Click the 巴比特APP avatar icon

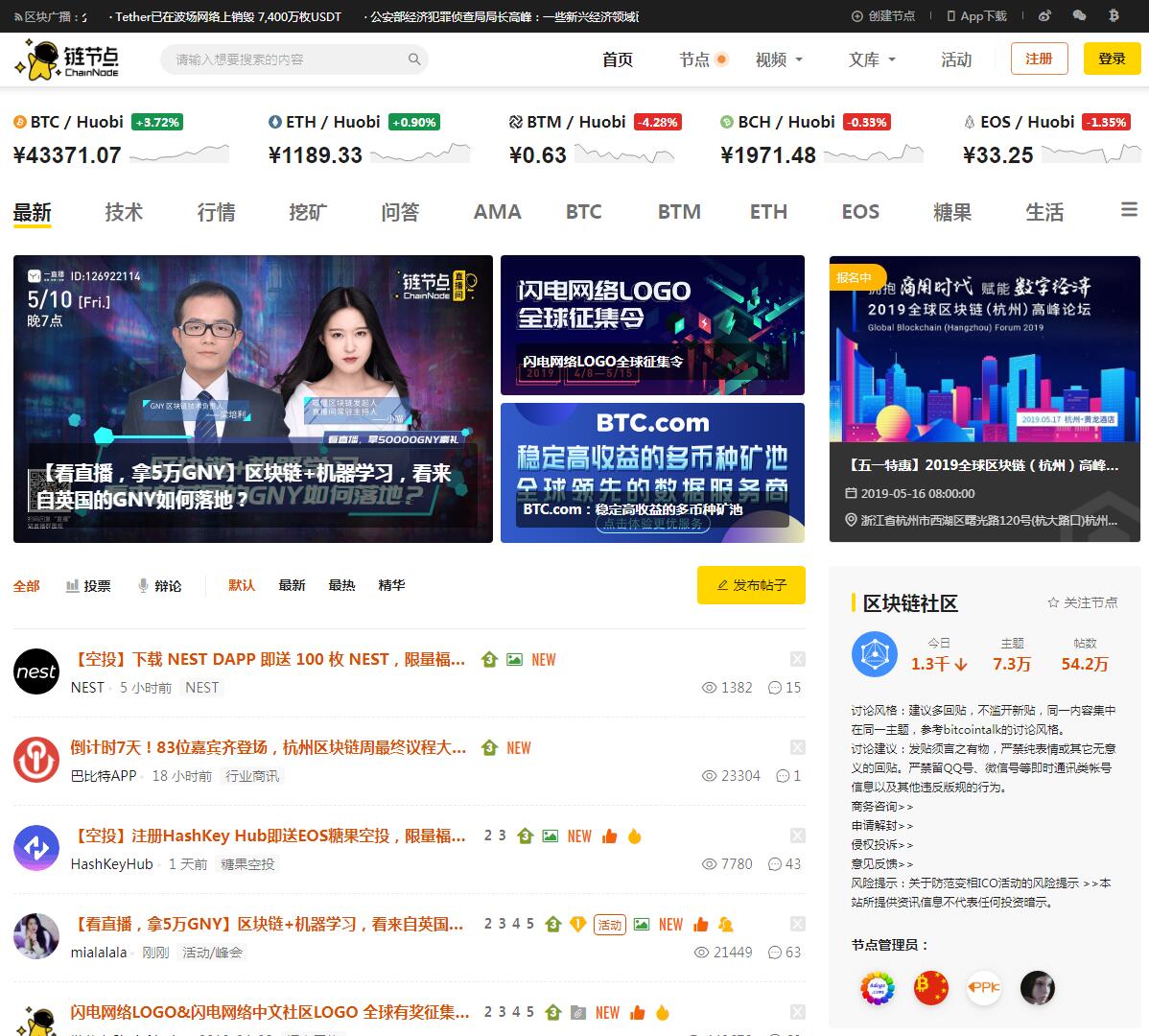(36, 760)
